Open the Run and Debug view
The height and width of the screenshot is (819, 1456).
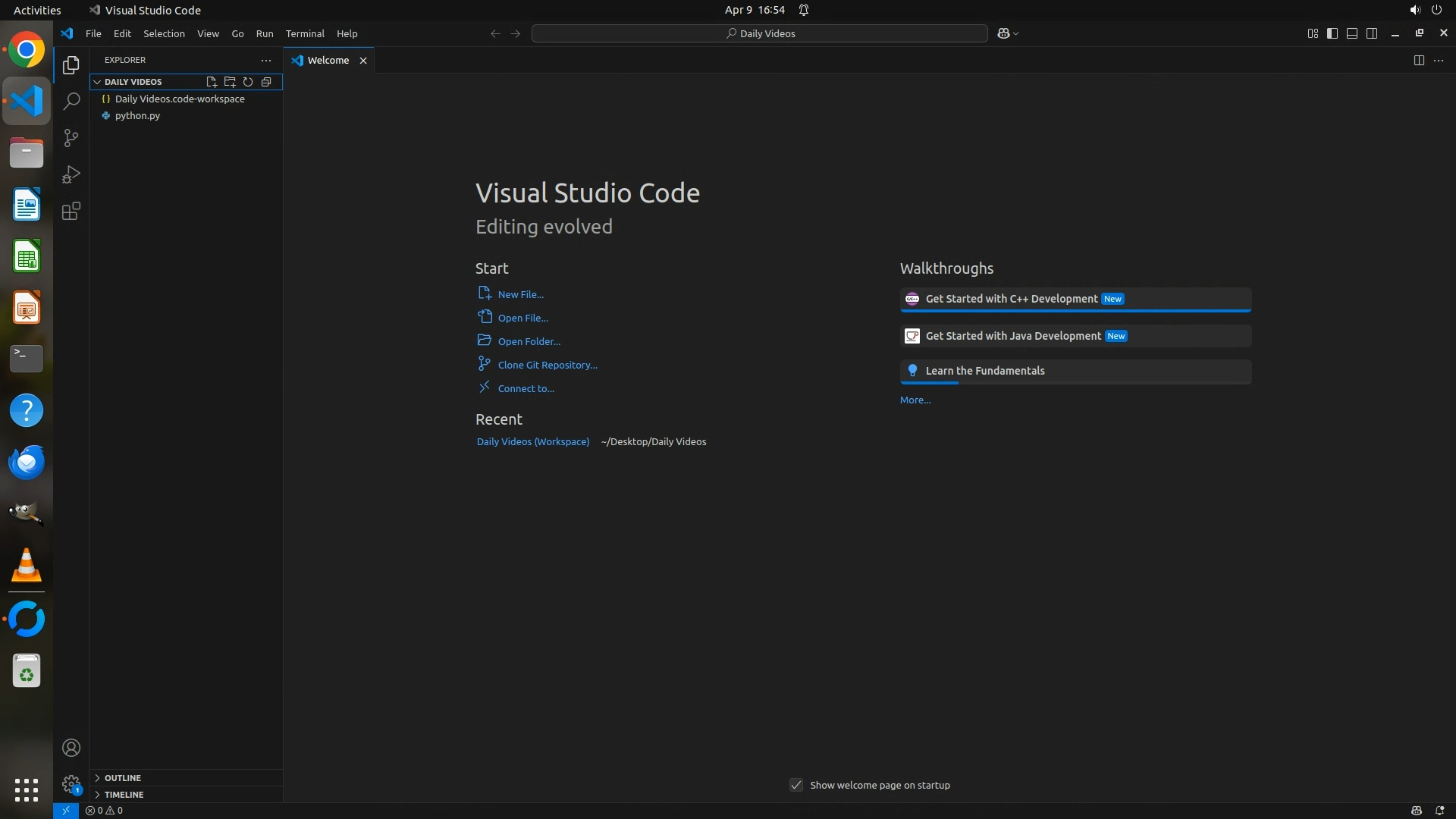pos(71,174)
